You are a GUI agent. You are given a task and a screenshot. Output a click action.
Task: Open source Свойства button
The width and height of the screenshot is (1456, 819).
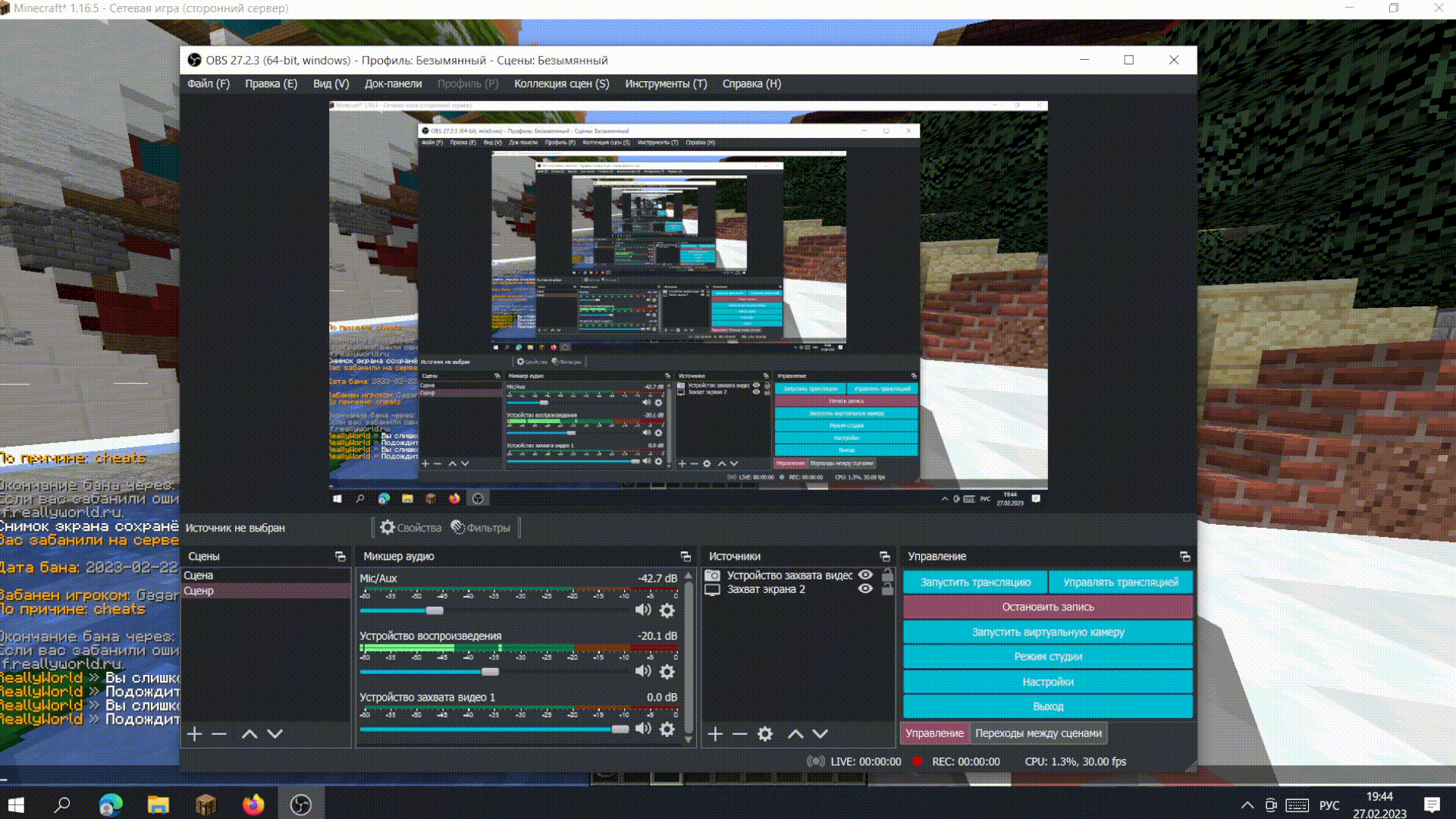pos(410,528)
